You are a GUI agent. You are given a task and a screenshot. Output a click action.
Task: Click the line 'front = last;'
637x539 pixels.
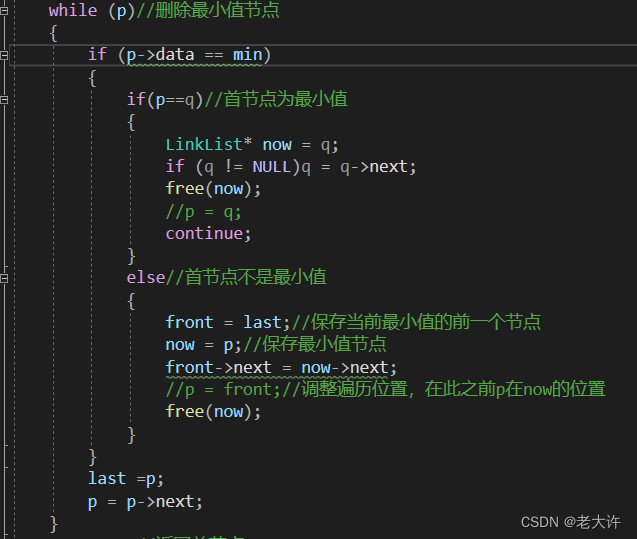pyautogui.click(x=228, y=322)
